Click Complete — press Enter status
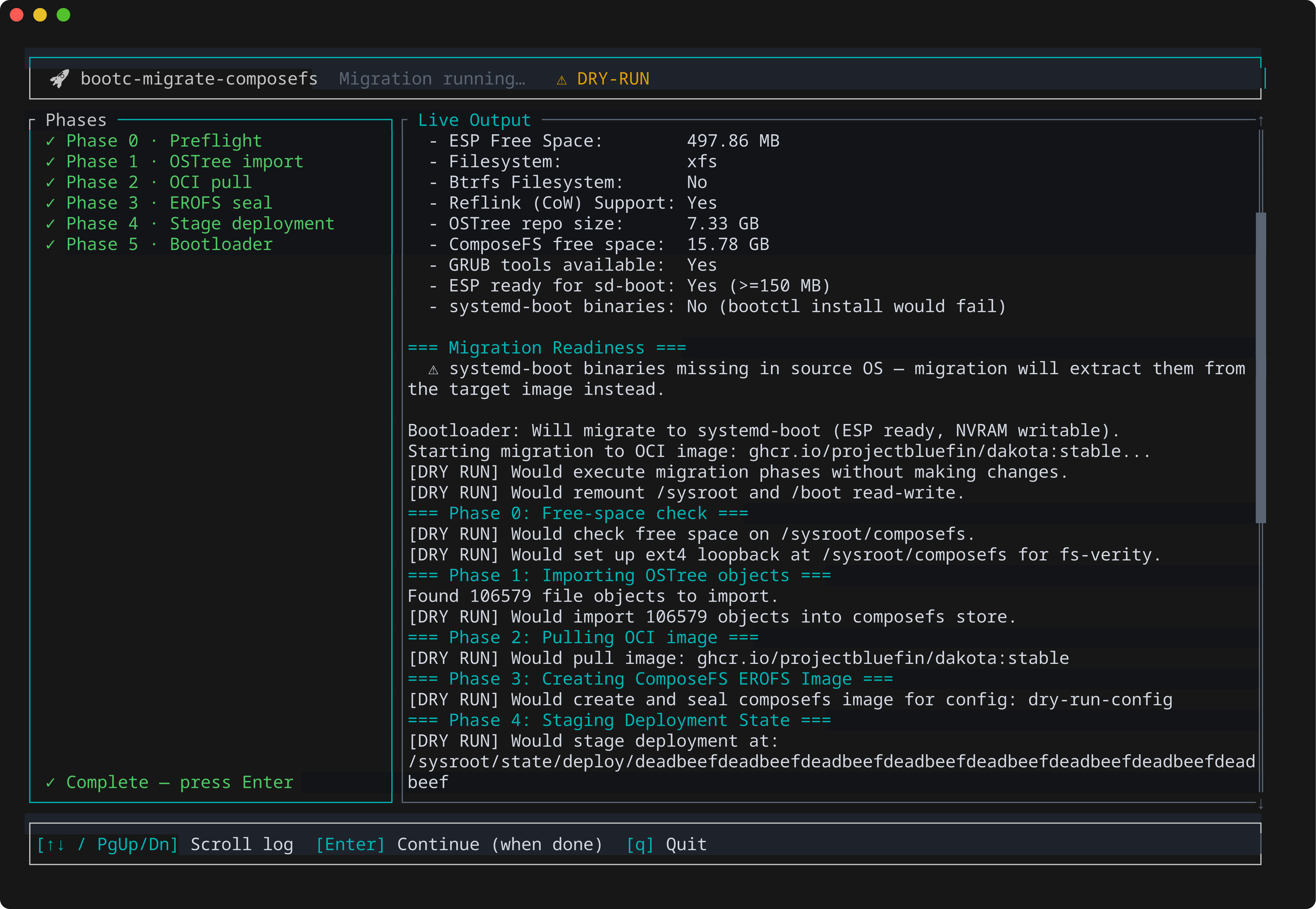 (169, 782)
